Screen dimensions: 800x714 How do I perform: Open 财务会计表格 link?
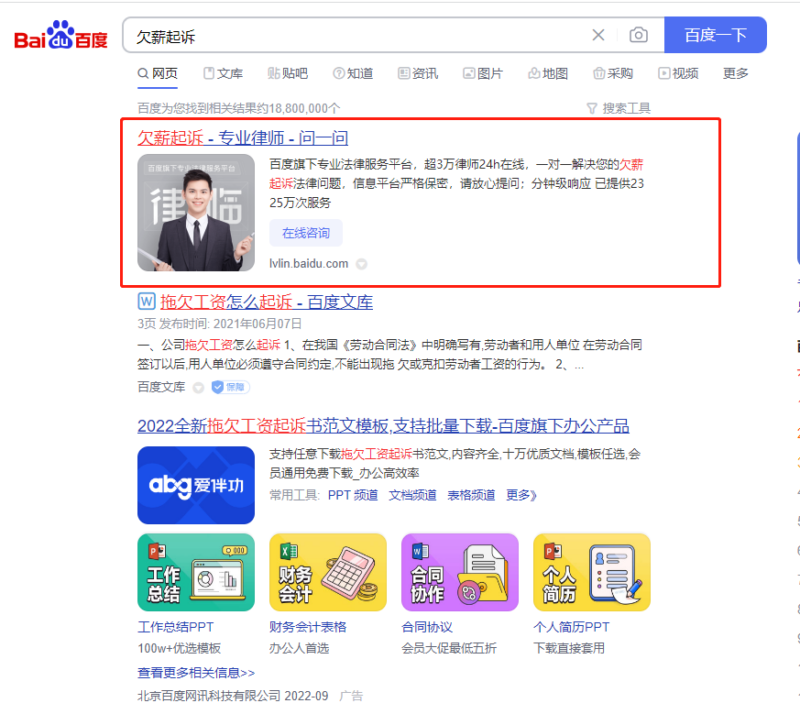point(308,627)
